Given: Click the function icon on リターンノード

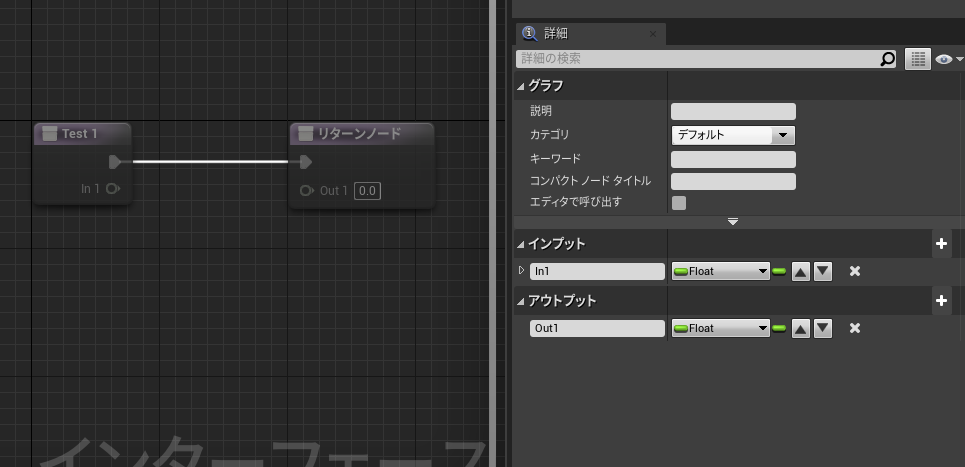Looking at the screenshot, I should click(305, 134).
